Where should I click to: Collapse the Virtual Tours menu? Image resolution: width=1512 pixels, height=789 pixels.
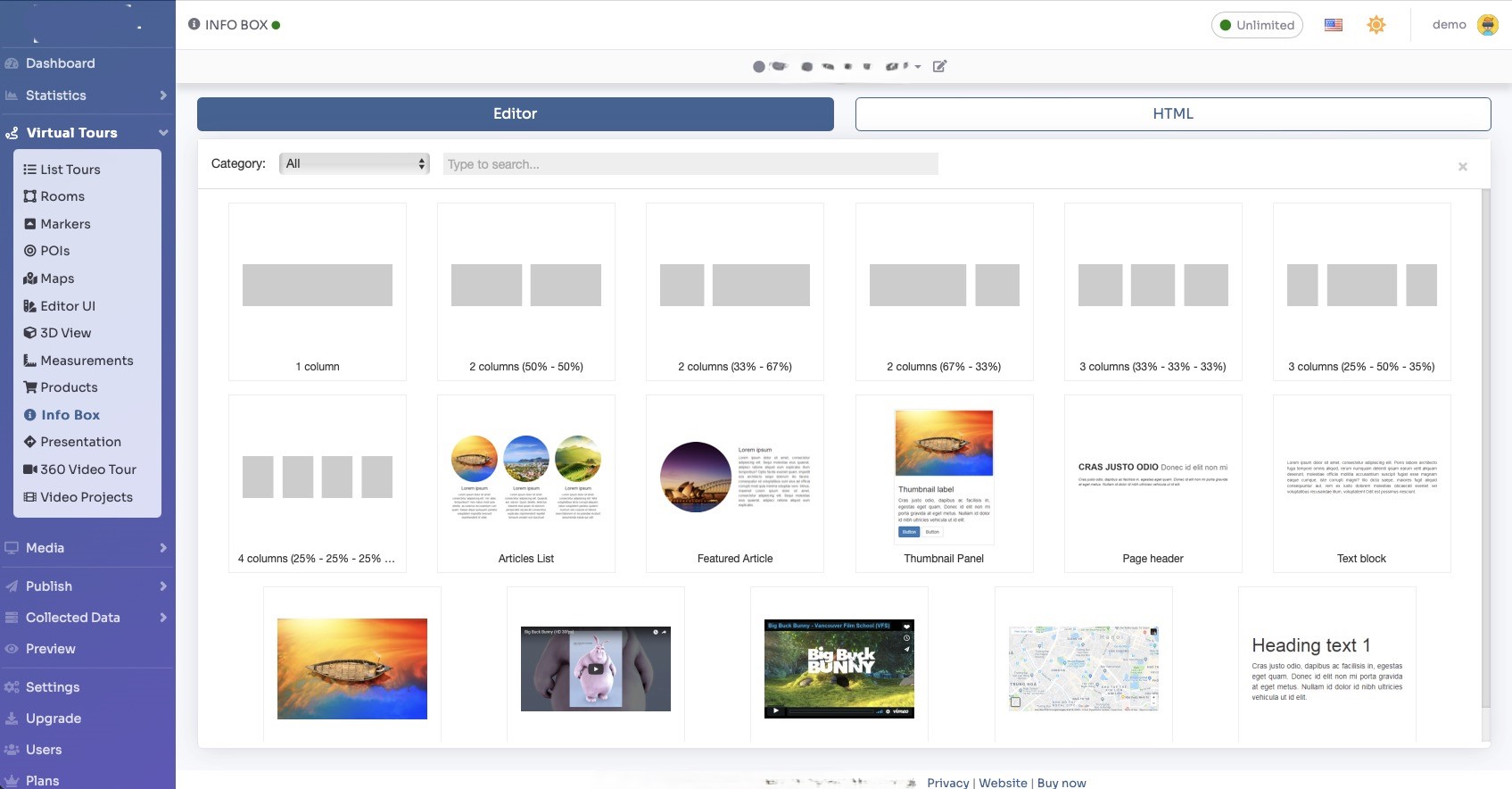[x=163, y=133]
